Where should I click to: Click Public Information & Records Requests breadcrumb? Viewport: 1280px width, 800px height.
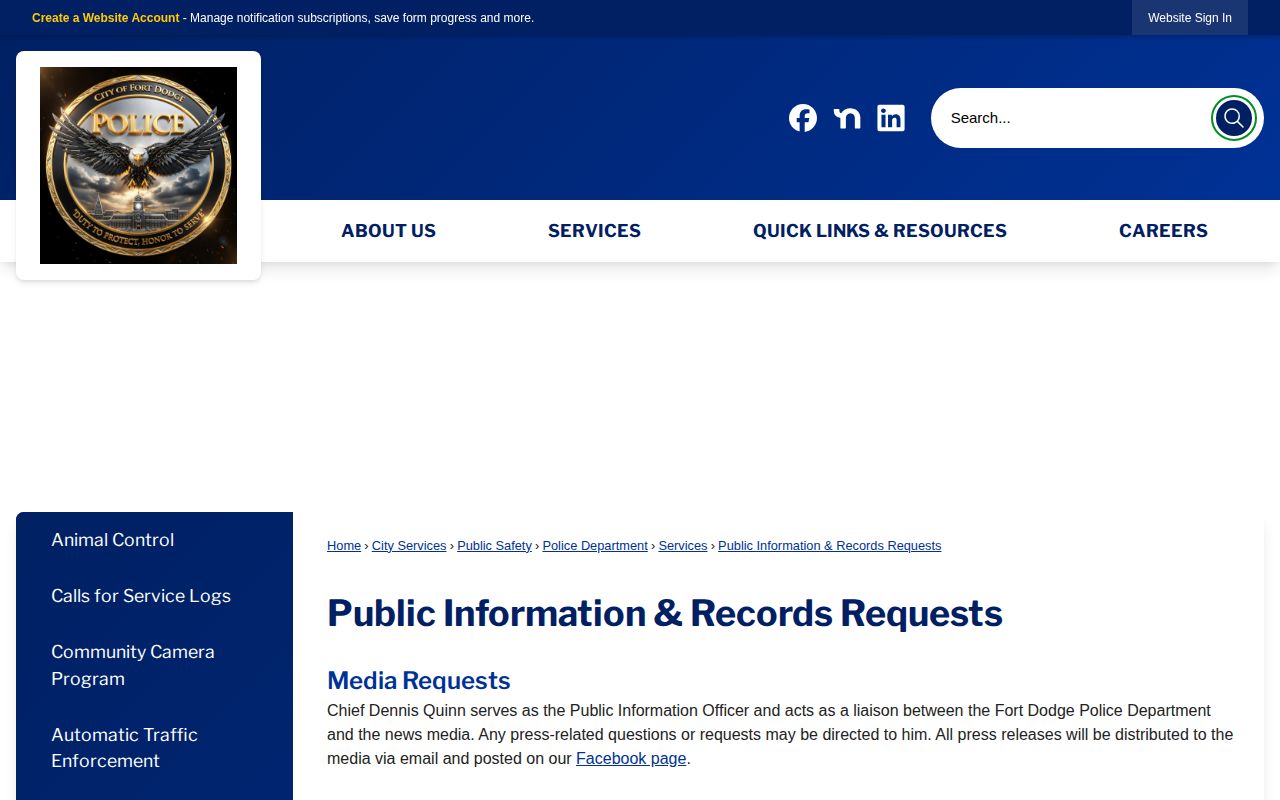[x=830, y=546]
